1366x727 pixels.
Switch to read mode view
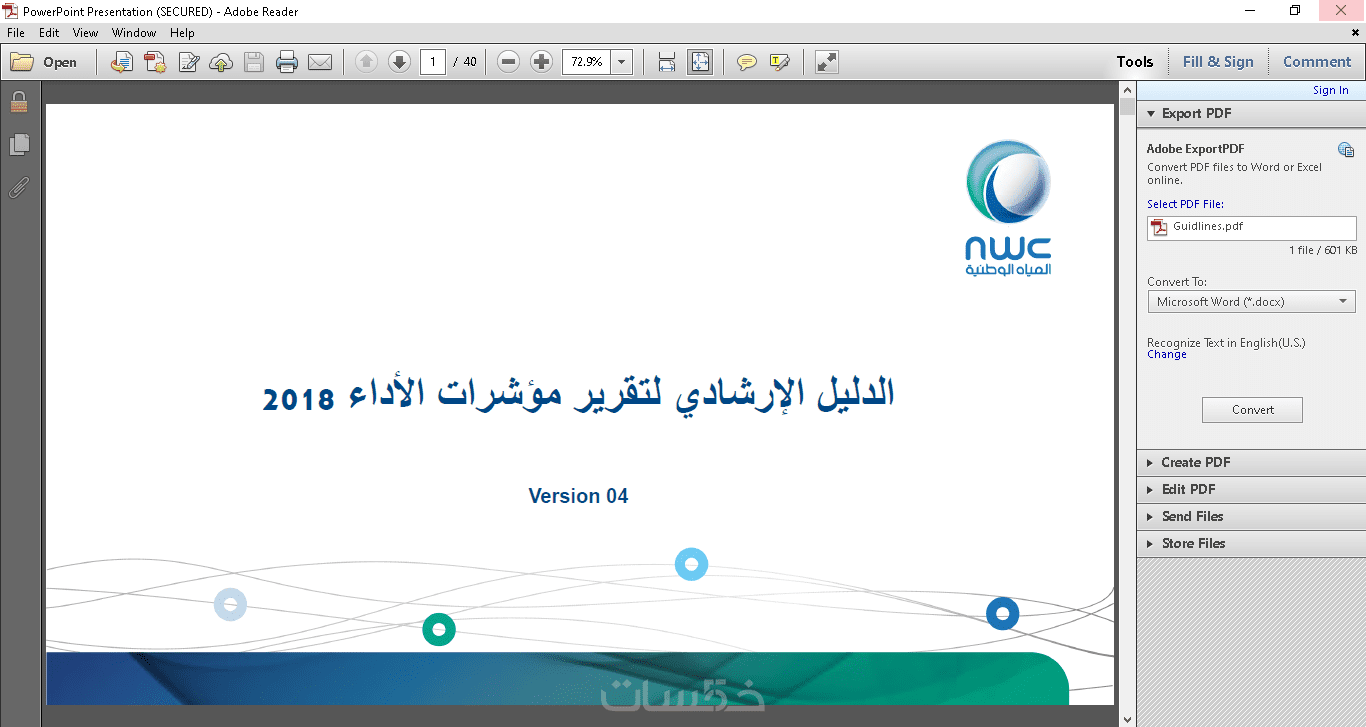tap(826, 62)
